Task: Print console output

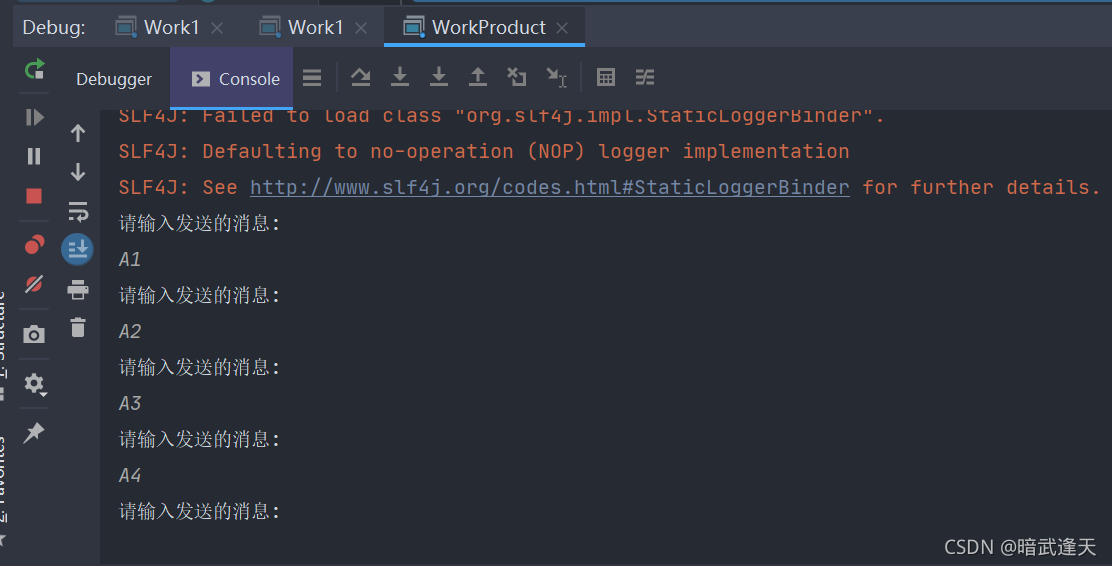Action: coord(78,289)
